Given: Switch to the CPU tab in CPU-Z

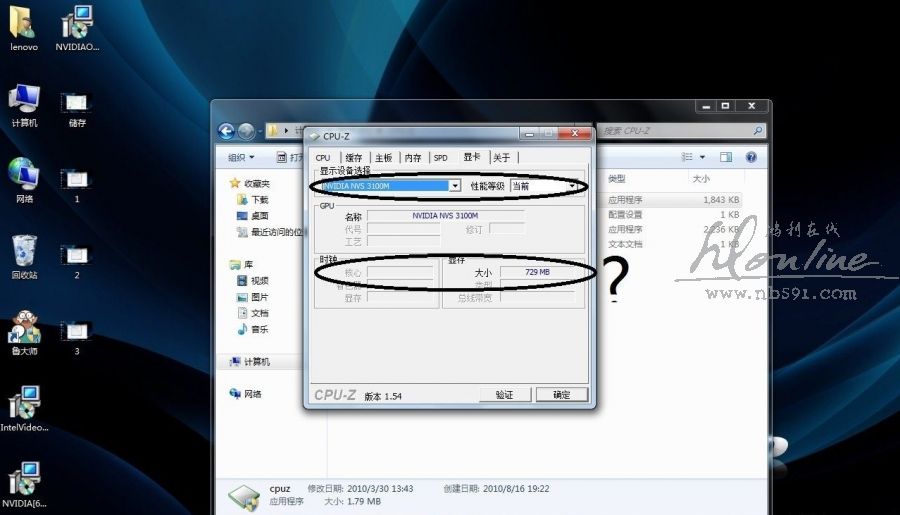Looking at the screenshot, I should (x=323, y=158).
